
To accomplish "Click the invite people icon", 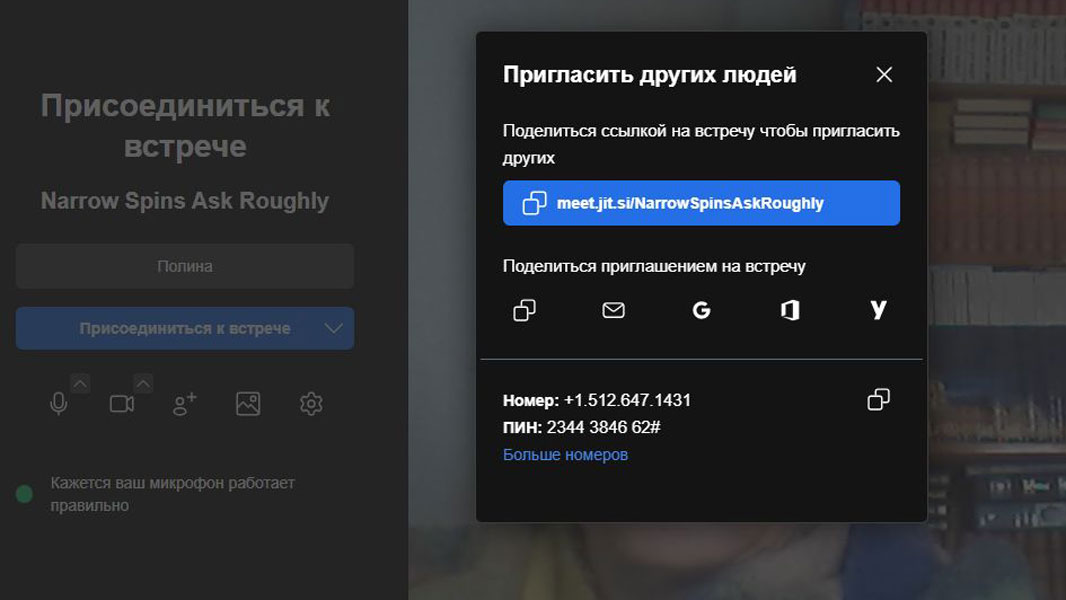I will (185, 404).
